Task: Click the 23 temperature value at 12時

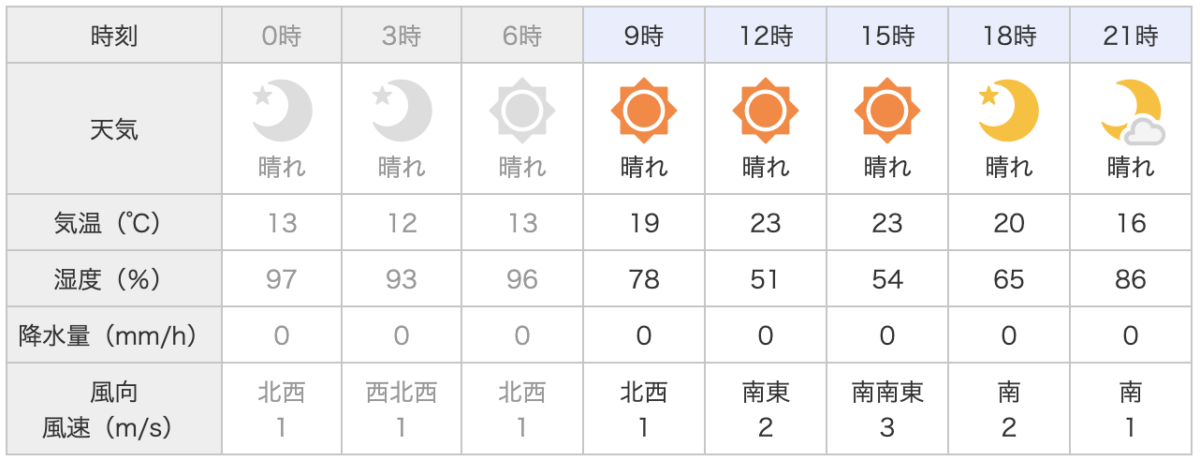Action: point(765,224)
